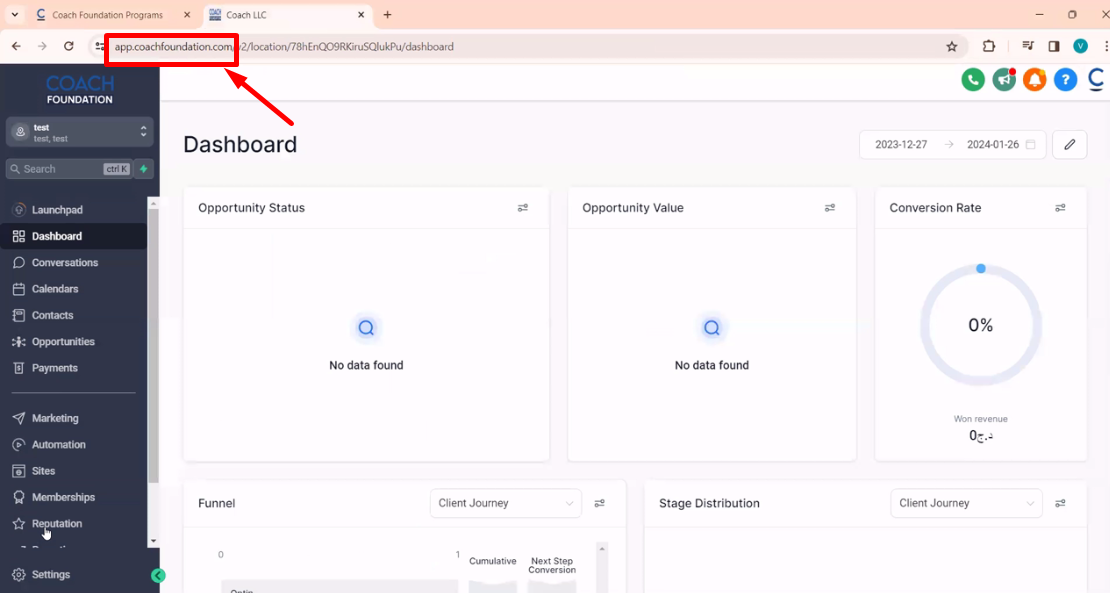Click the green phone dialer icon
1110x593 pixels.
tap(973, 80)
